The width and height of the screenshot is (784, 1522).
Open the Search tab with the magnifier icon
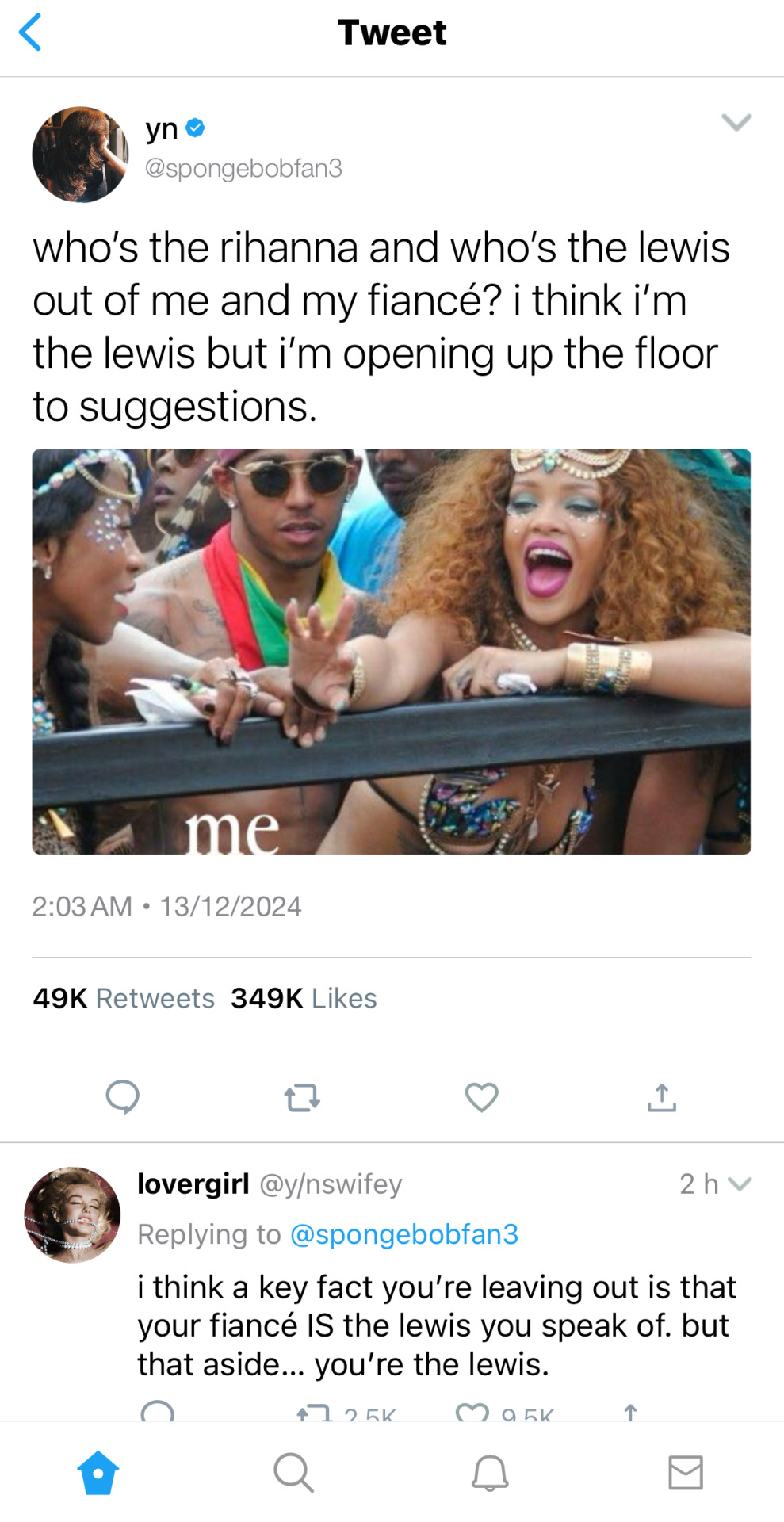293,1473
